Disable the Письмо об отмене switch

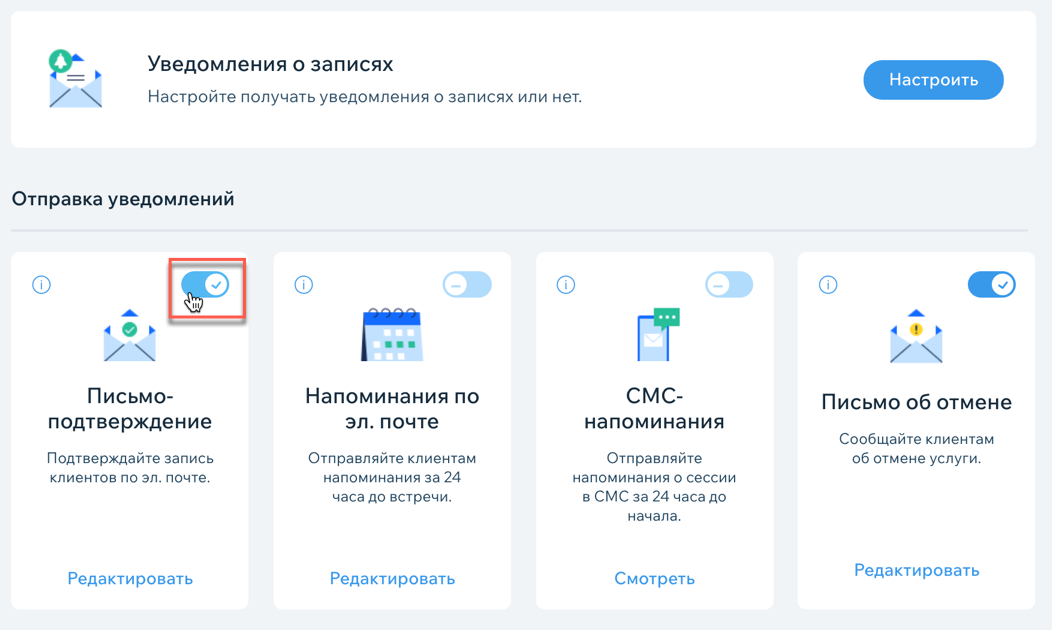coord(992,284)
